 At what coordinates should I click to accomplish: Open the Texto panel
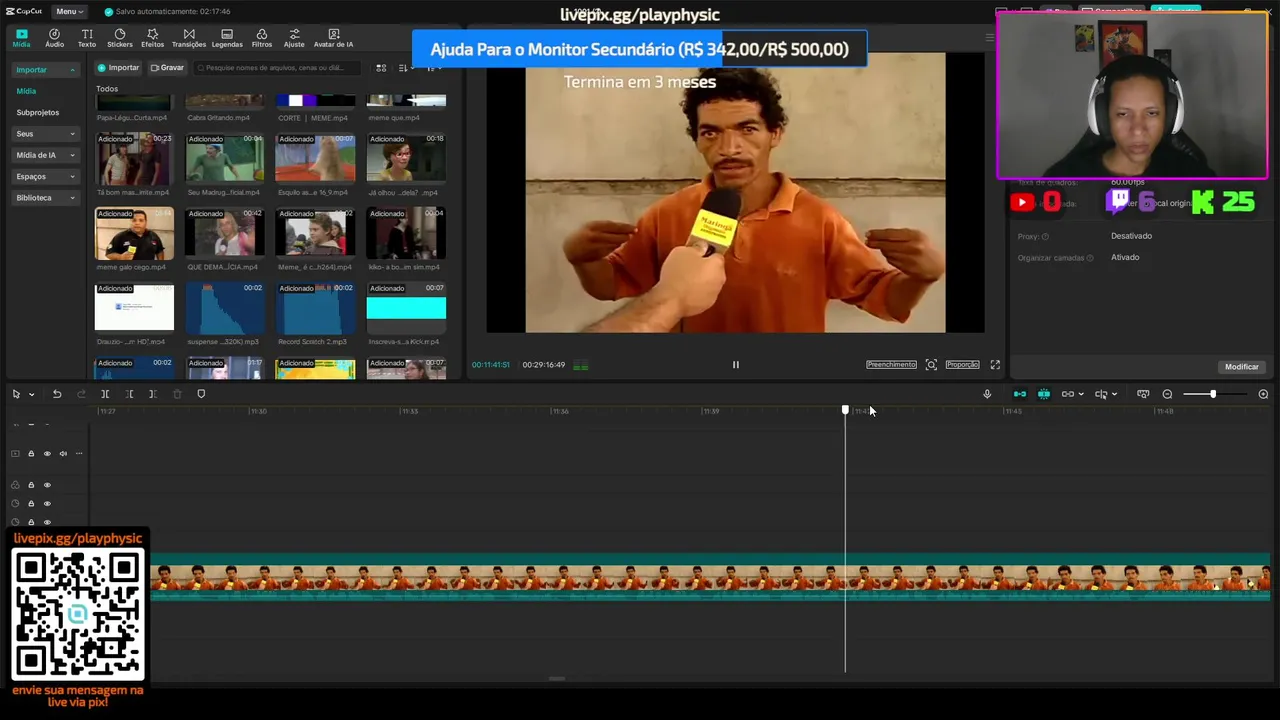click(x=87, y=38)
